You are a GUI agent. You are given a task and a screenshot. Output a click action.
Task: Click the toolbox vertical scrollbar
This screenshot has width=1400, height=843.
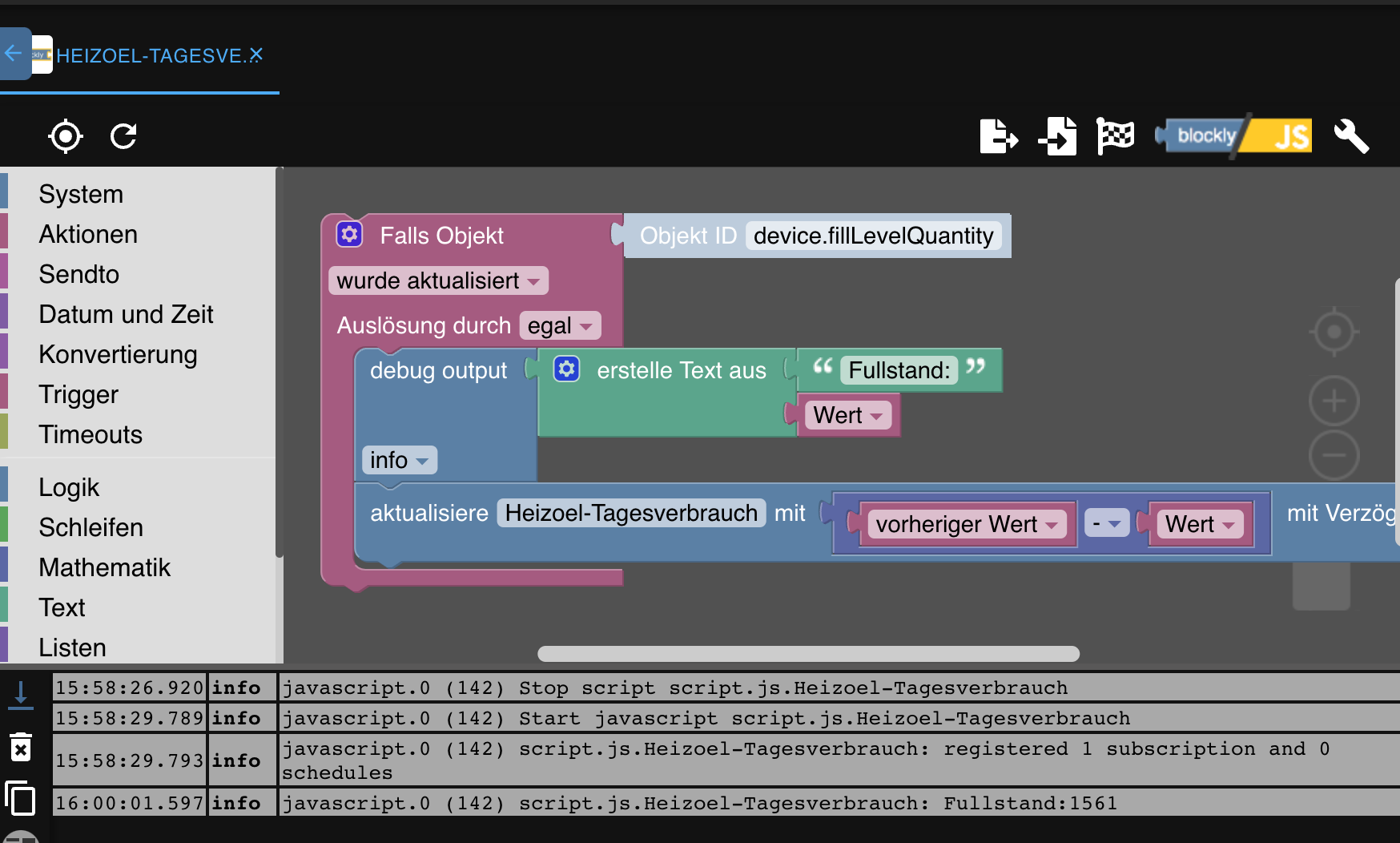(279, 362)
